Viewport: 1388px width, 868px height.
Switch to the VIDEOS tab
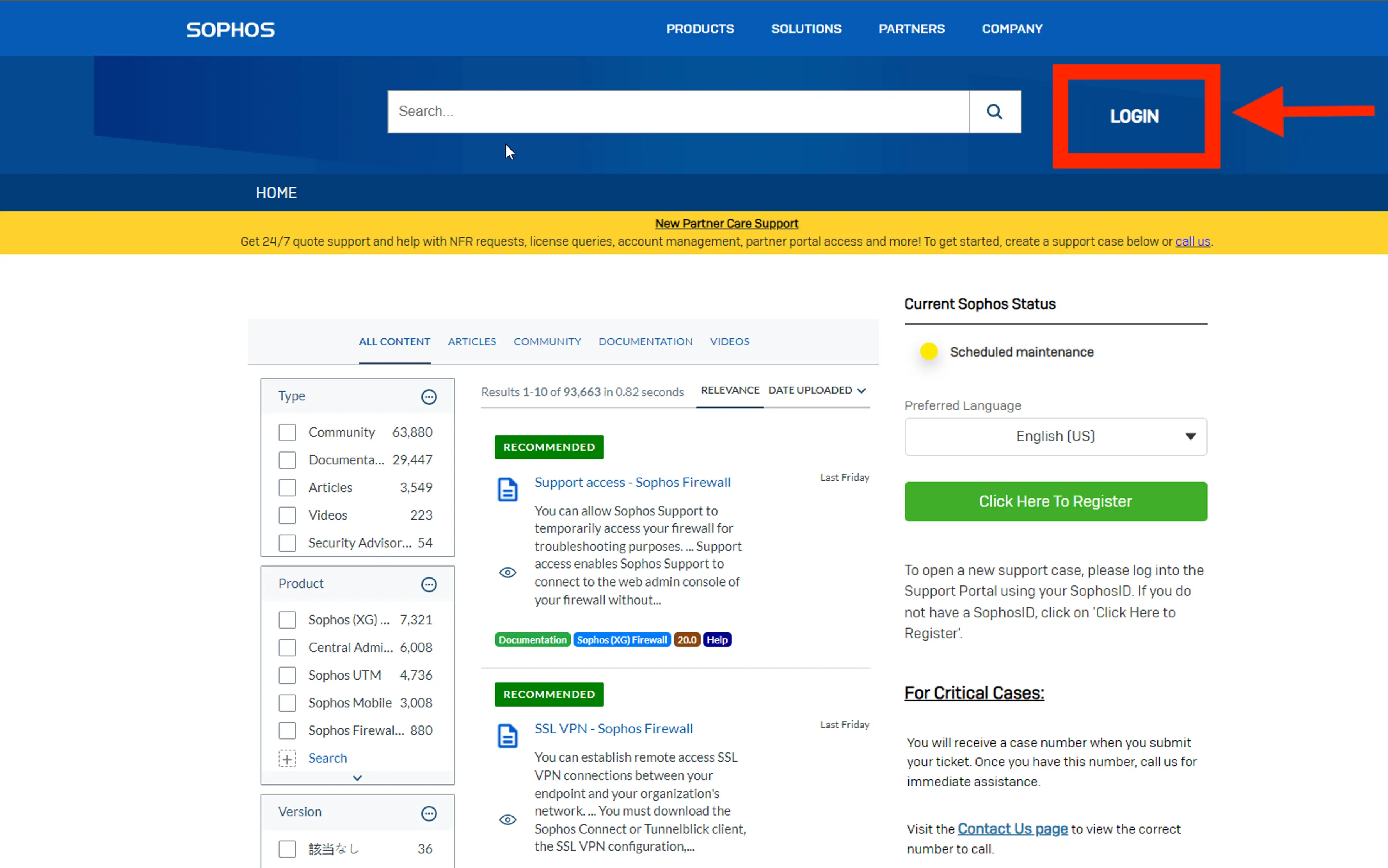pos(729,341)
